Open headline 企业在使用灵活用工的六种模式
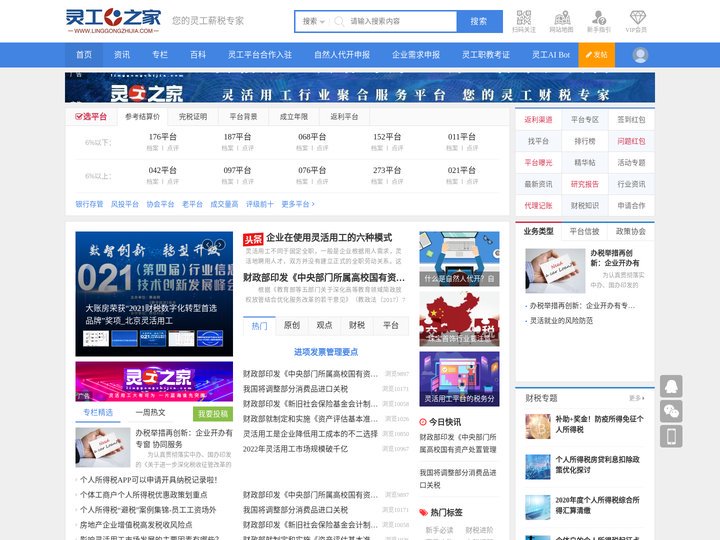 [x=329, y=238]
